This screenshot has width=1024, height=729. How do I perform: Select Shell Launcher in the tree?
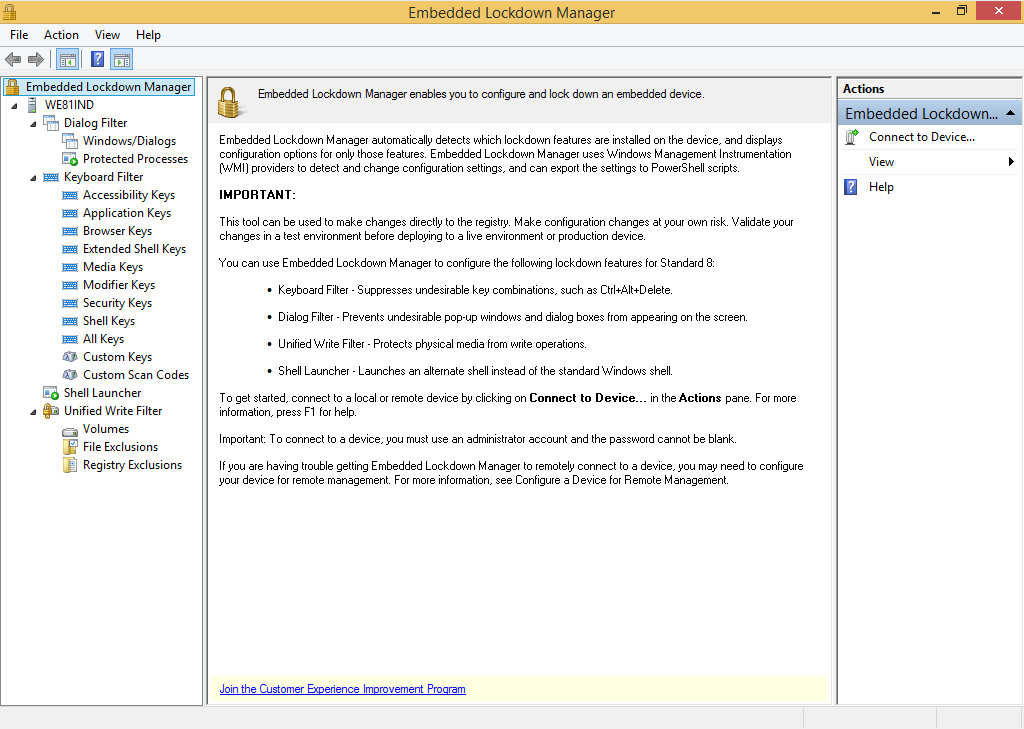(x=103, y=393)
